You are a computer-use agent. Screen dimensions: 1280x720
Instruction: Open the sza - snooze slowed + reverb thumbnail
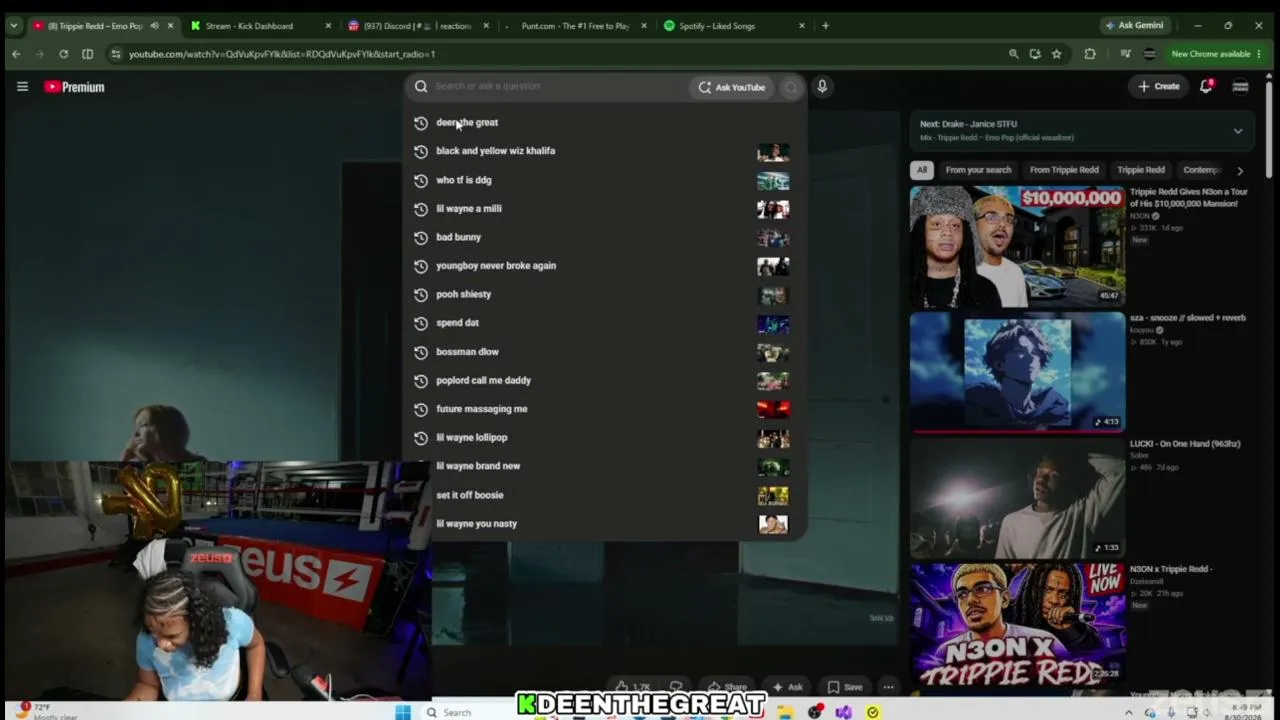tap(1017, 373)
